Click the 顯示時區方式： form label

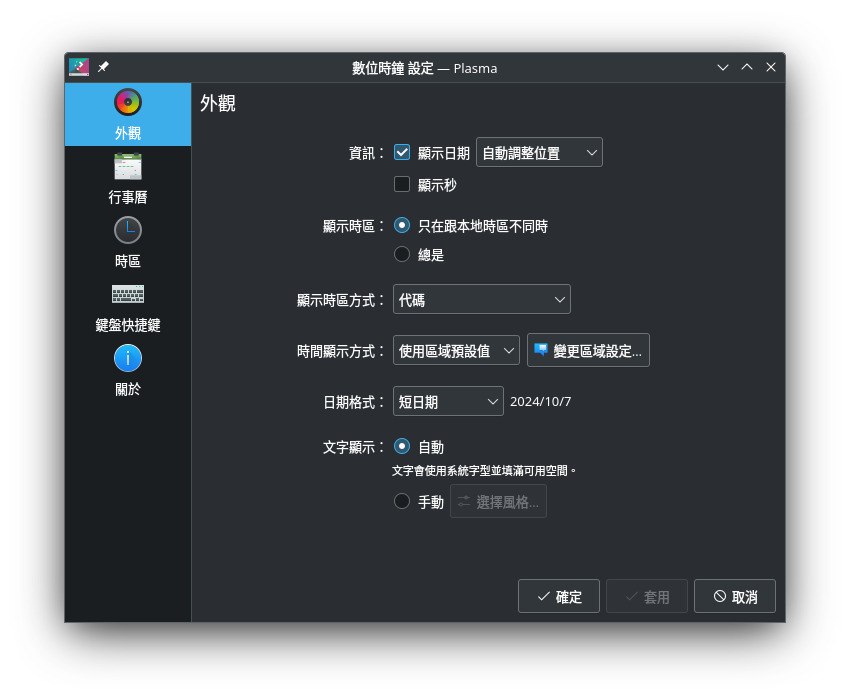point(340,300)
